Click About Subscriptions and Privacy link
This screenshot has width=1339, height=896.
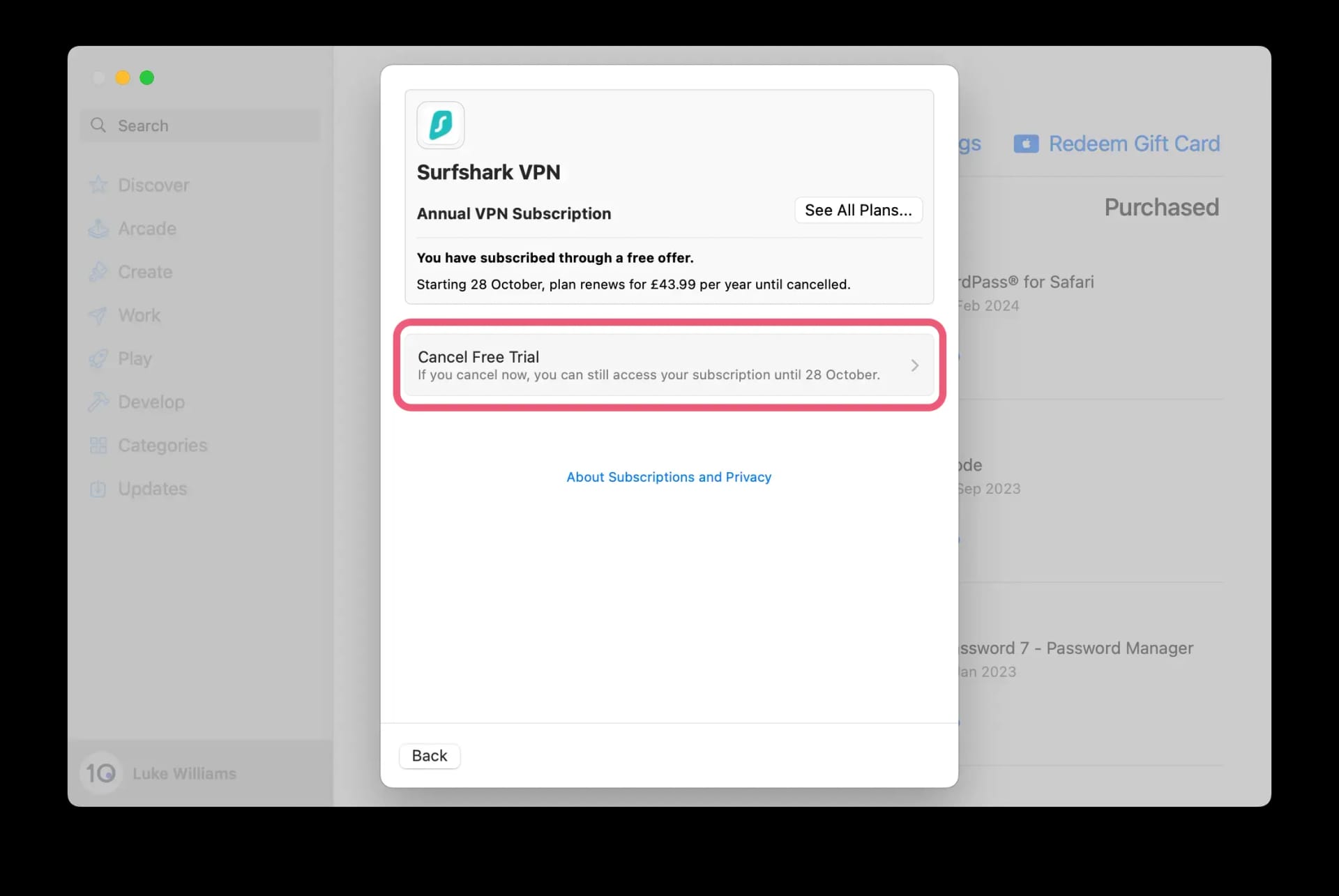coord(668,477)
